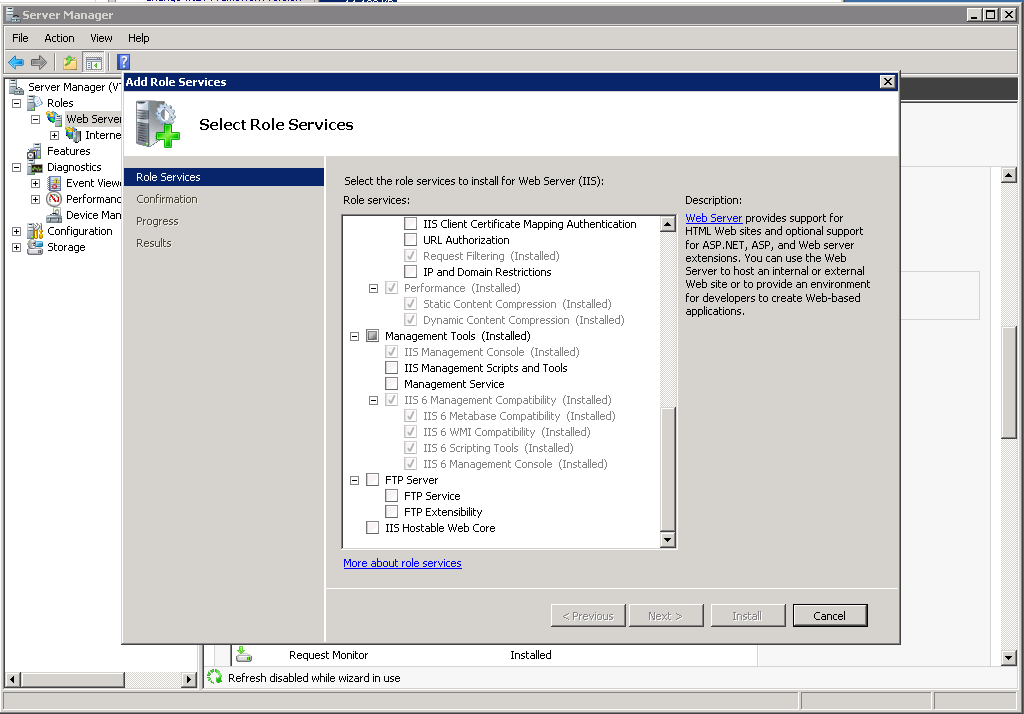
Task: Click the Device Manager icon
Action: click(54, 215)
